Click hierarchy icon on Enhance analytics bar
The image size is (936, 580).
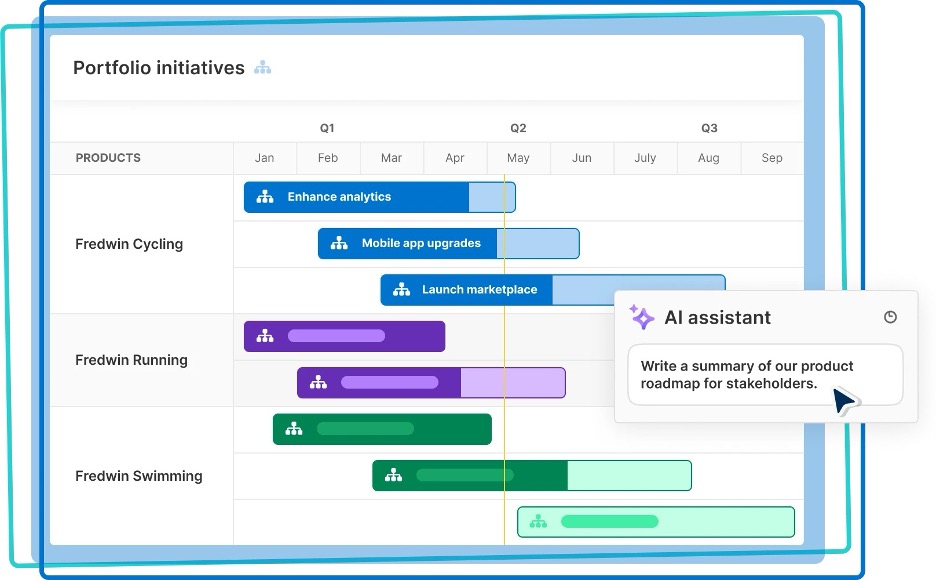(265, 197)
